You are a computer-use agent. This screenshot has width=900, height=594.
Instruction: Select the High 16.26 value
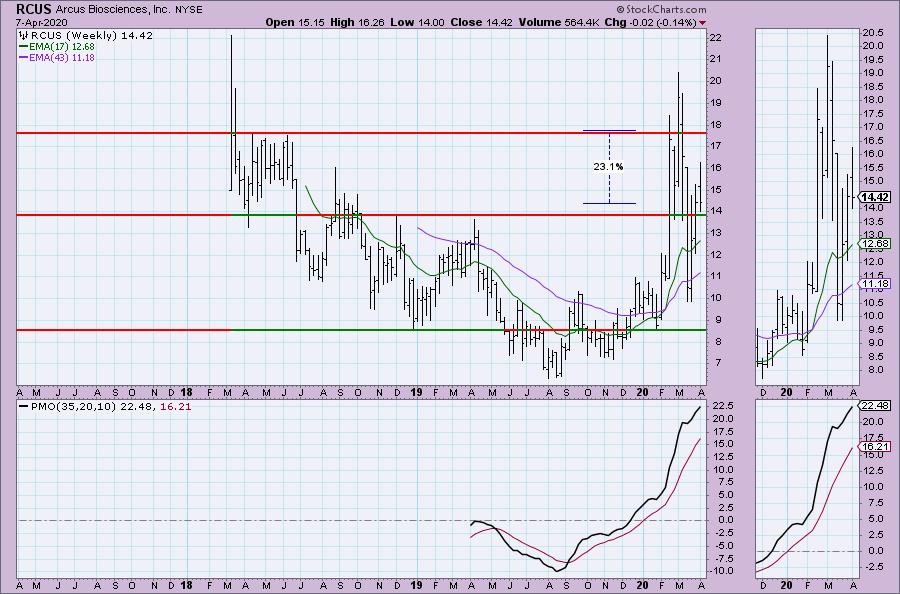(358, 22)
